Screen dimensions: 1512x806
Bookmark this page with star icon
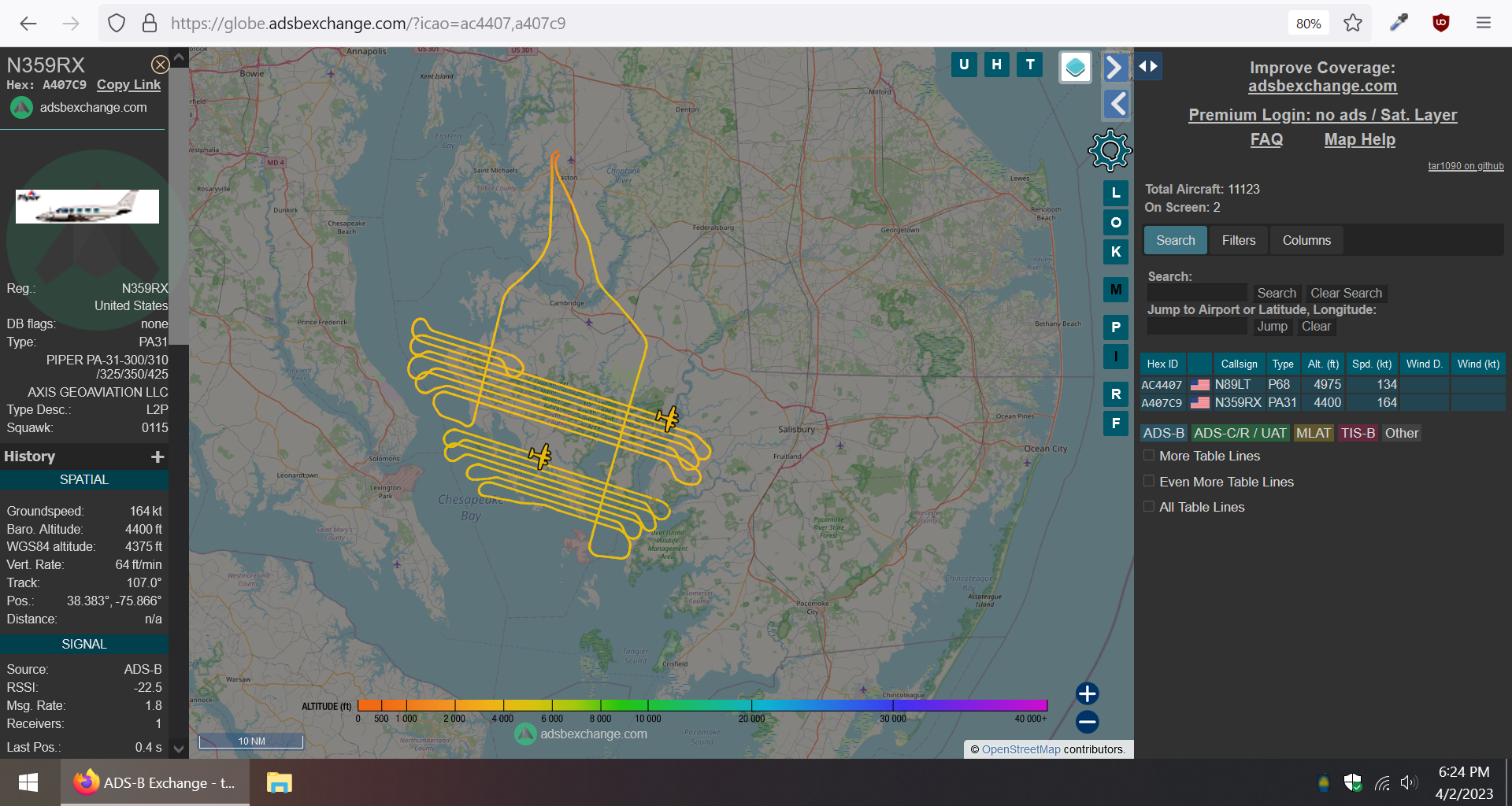1353,23
